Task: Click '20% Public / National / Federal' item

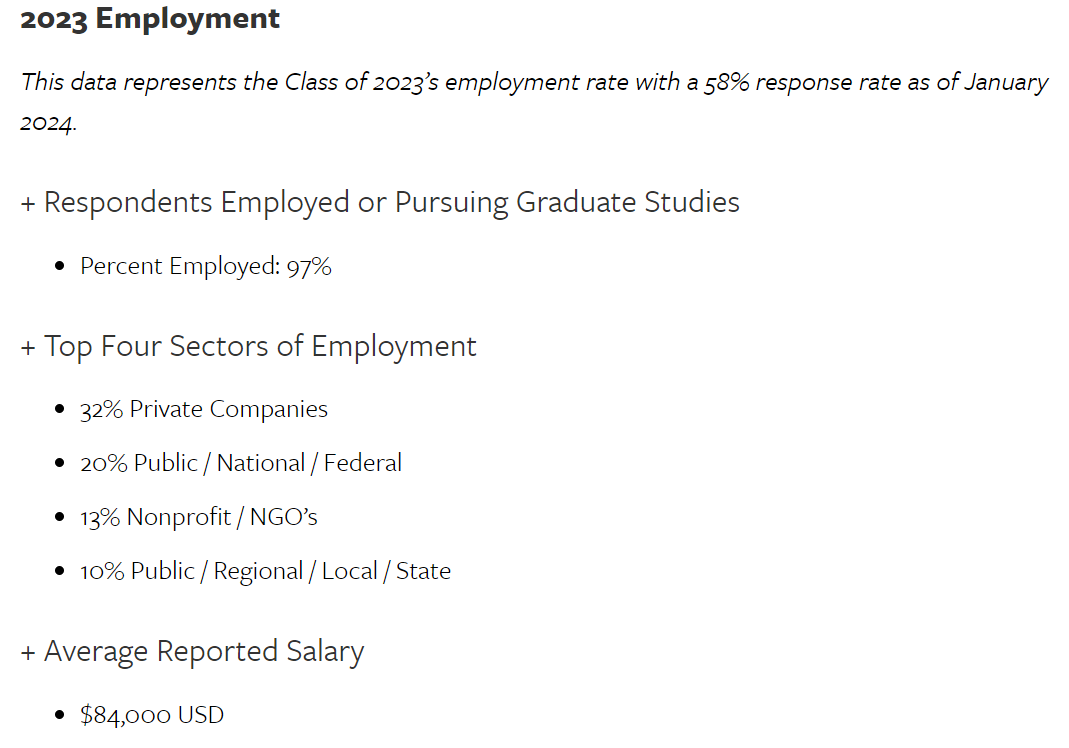Action: [x=241, y=463]
